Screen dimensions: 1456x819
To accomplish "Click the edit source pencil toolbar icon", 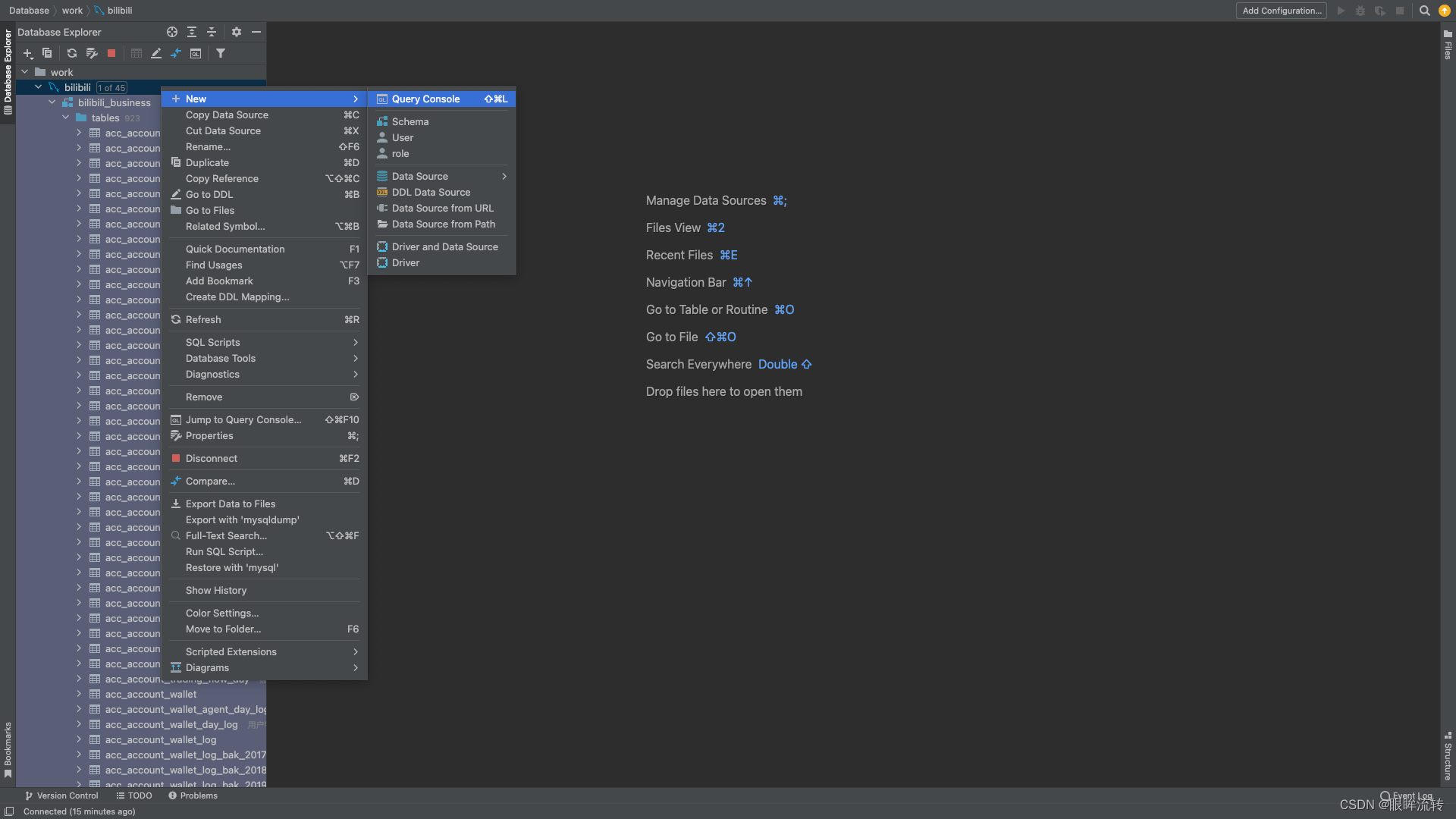I will (x=156, y=54).
